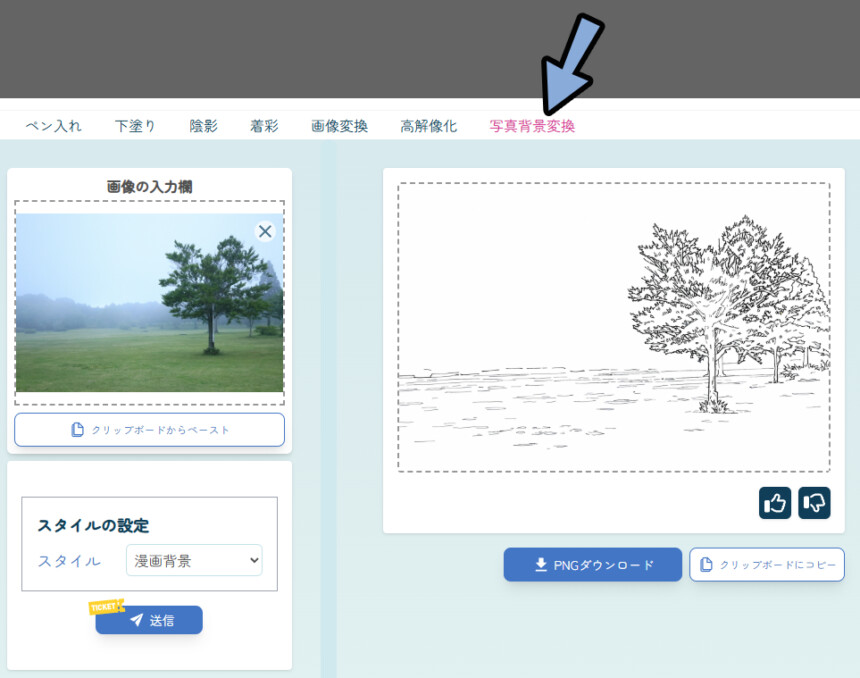Click the input tree photo thumbnail
The image size is (860, 678).
pyautogui.click(x=149, y=302)
